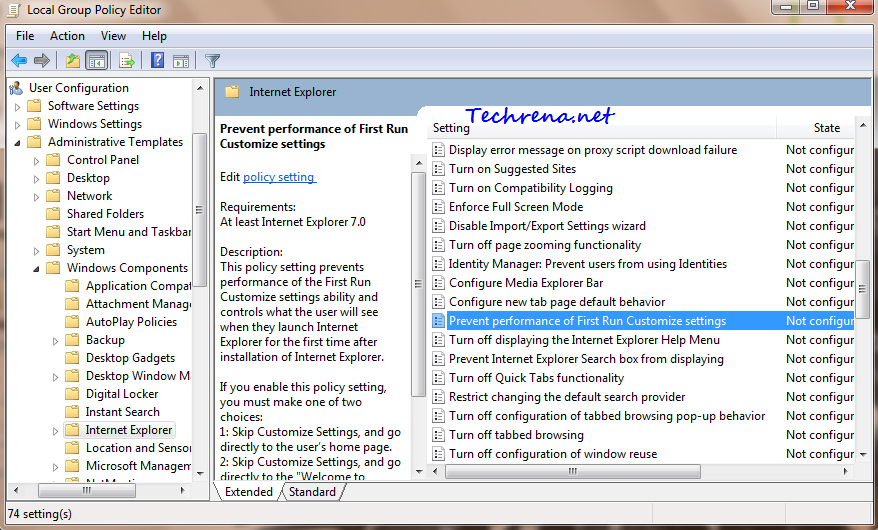Click the settings list horizontal scrollbar thumb
The width and height of the screenshot is (878, 530).
[x=573, y=472]
